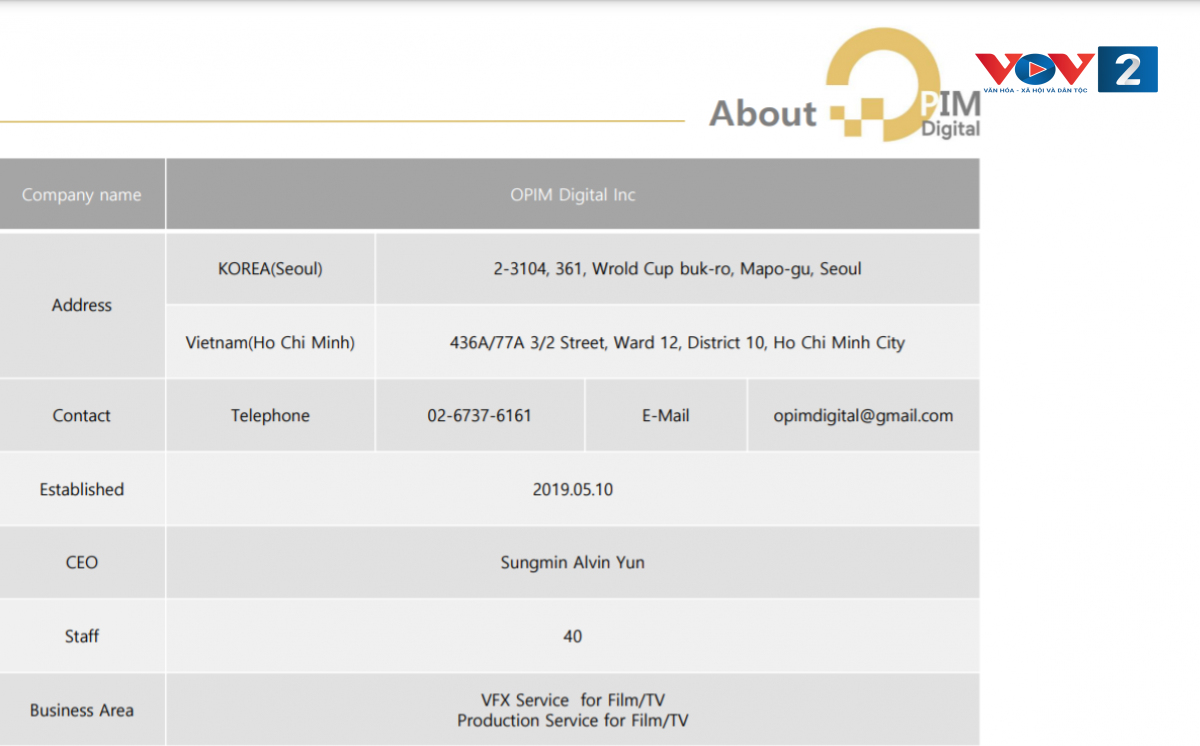Select the "Company name" header cell

coord(82,195)
